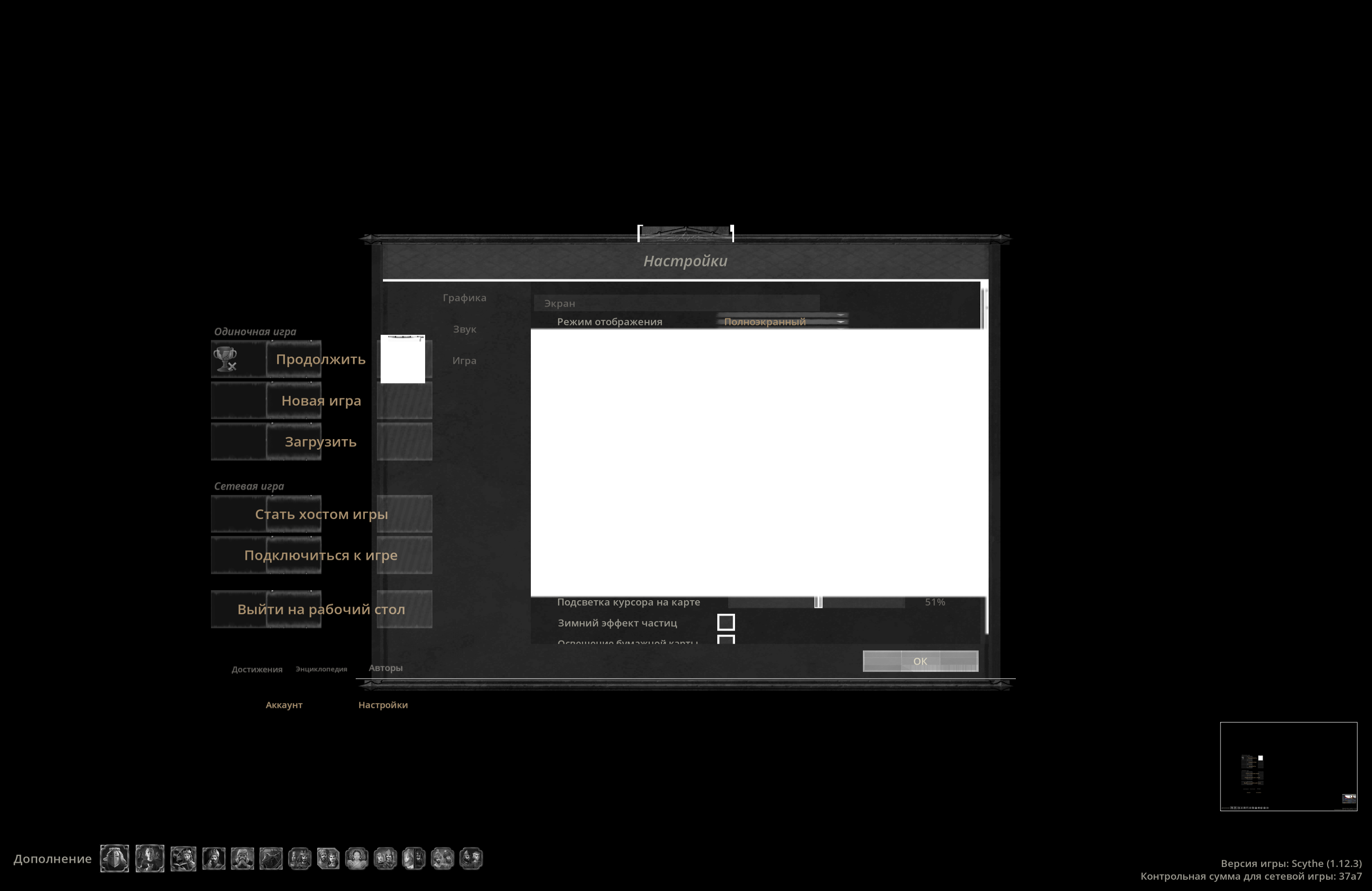Click Выйти на рабочий стол
The height and width of the screenshot is (891, 1372).
click(x=322, y=609)
